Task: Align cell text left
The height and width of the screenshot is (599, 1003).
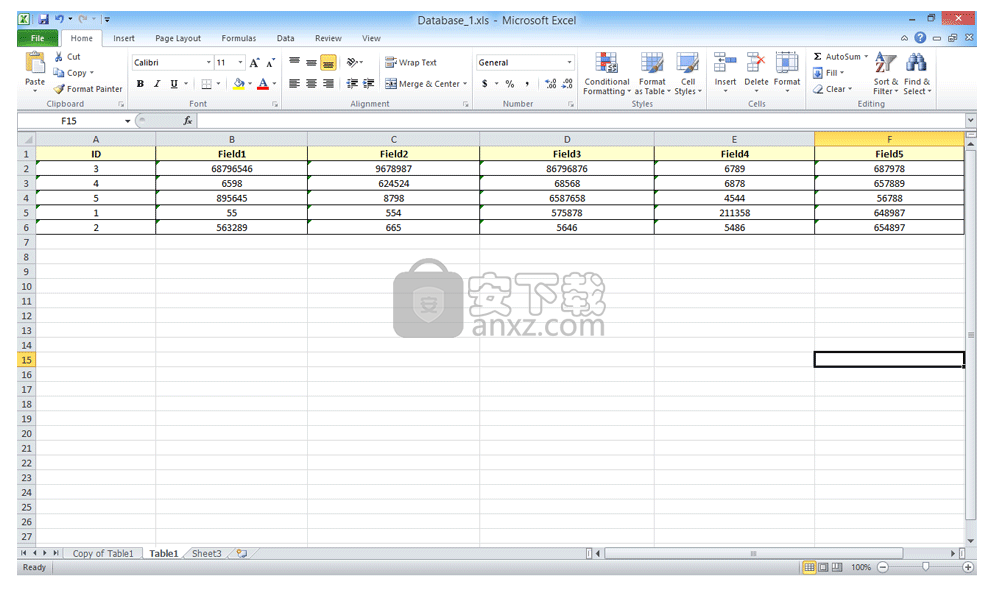Action: coord(294,84)
